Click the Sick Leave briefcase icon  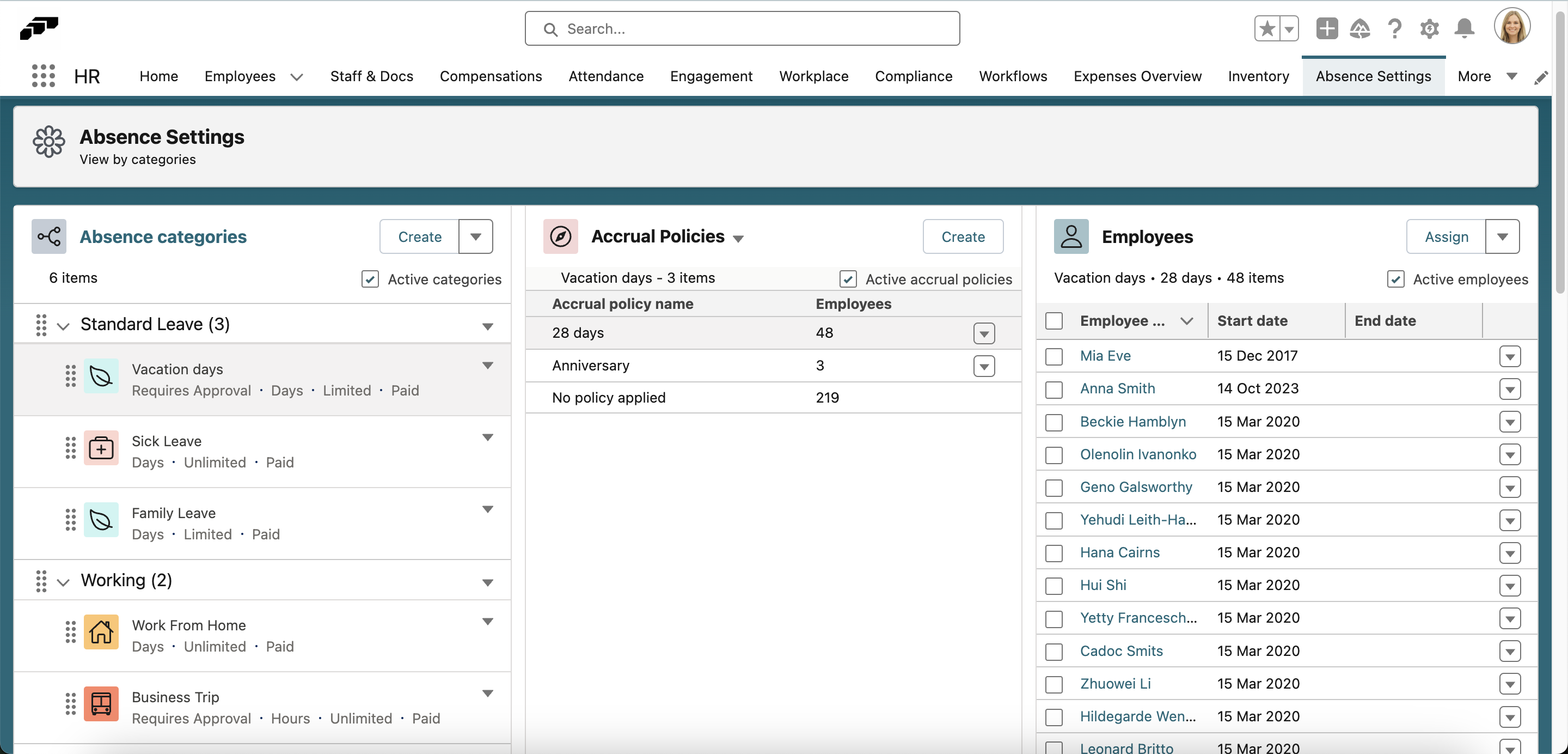point(101,448)
